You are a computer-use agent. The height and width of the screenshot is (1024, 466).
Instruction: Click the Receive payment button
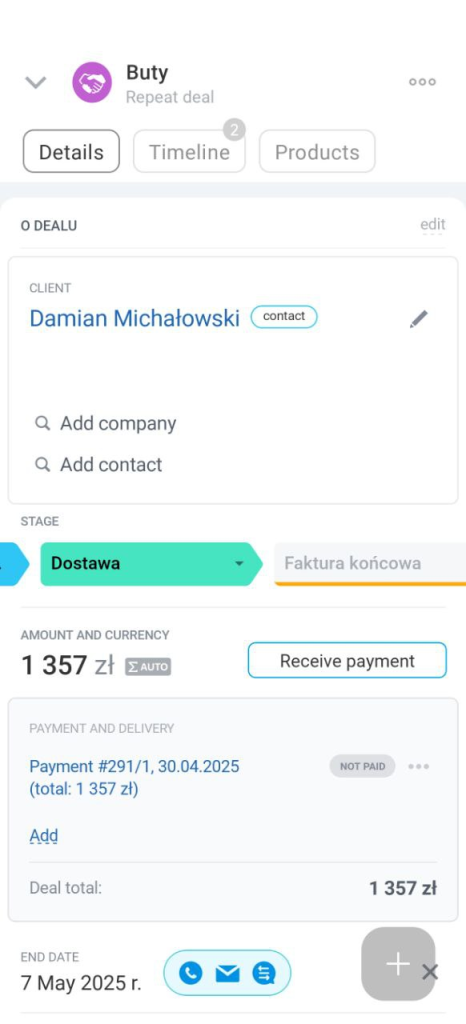347,661
